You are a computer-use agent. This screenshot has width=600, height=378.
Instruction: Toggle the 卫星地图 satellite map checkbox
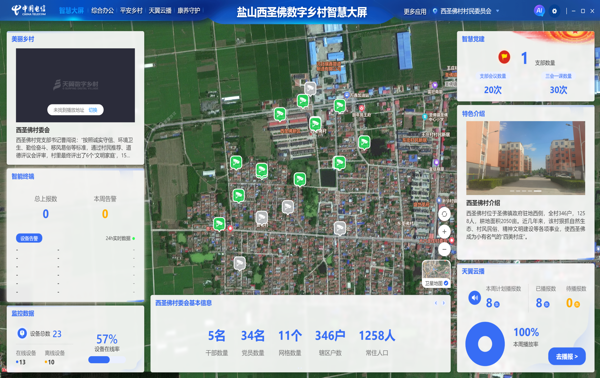(x=446, y=283)
